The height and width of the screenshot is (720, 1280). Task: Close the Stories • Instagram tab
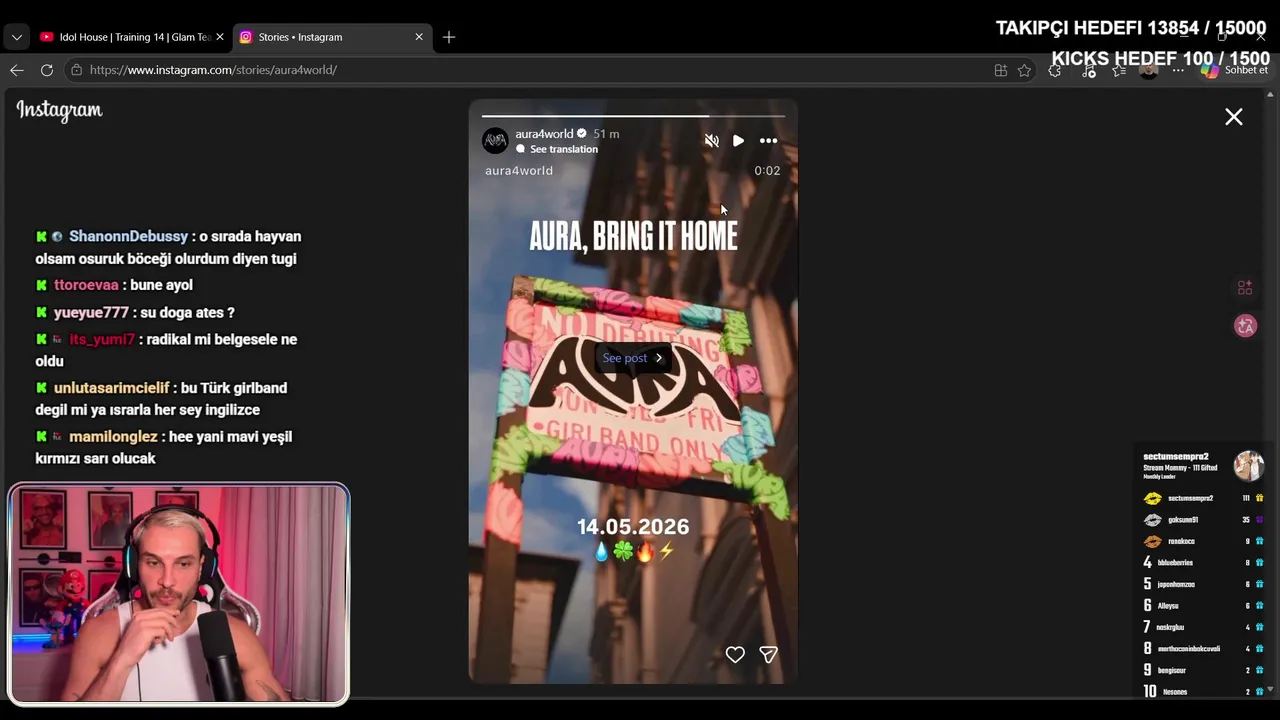coord(419,37)
